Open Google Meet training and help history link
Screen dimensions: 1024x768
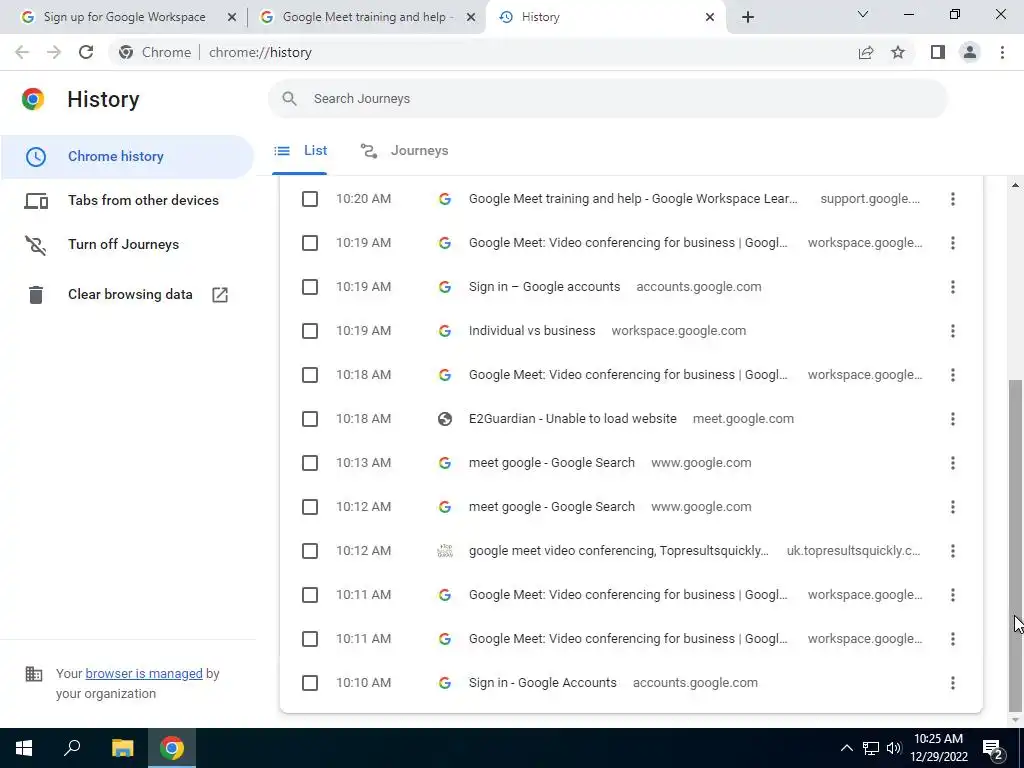click(x=633, y=199)
